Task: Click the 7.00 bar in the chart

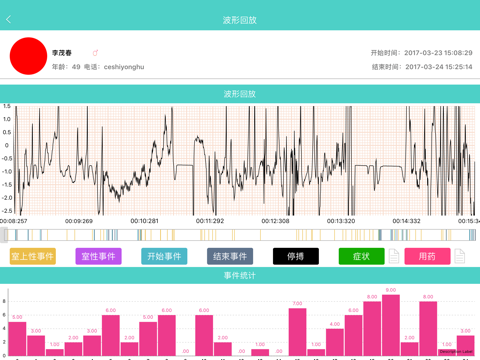Action: pyautogui.click(x=297, y=332)
